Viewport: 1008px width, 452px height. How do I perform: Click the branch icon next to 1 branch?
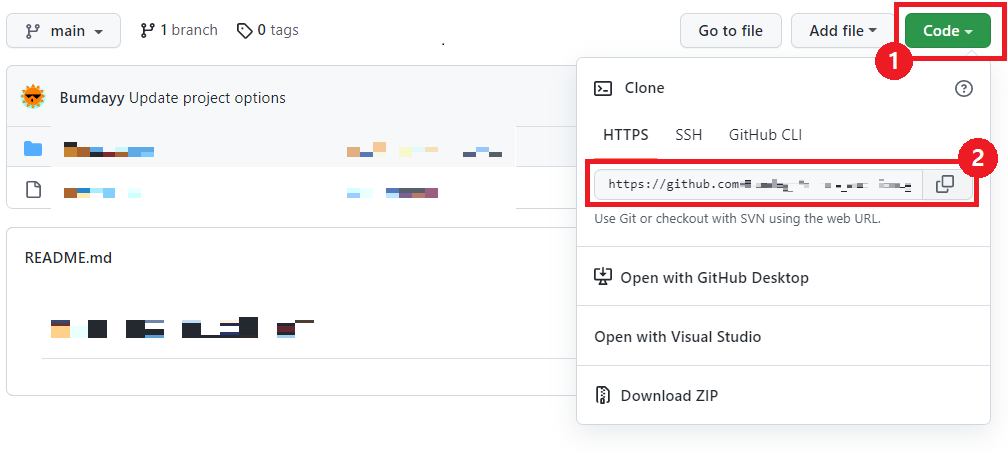147,30
